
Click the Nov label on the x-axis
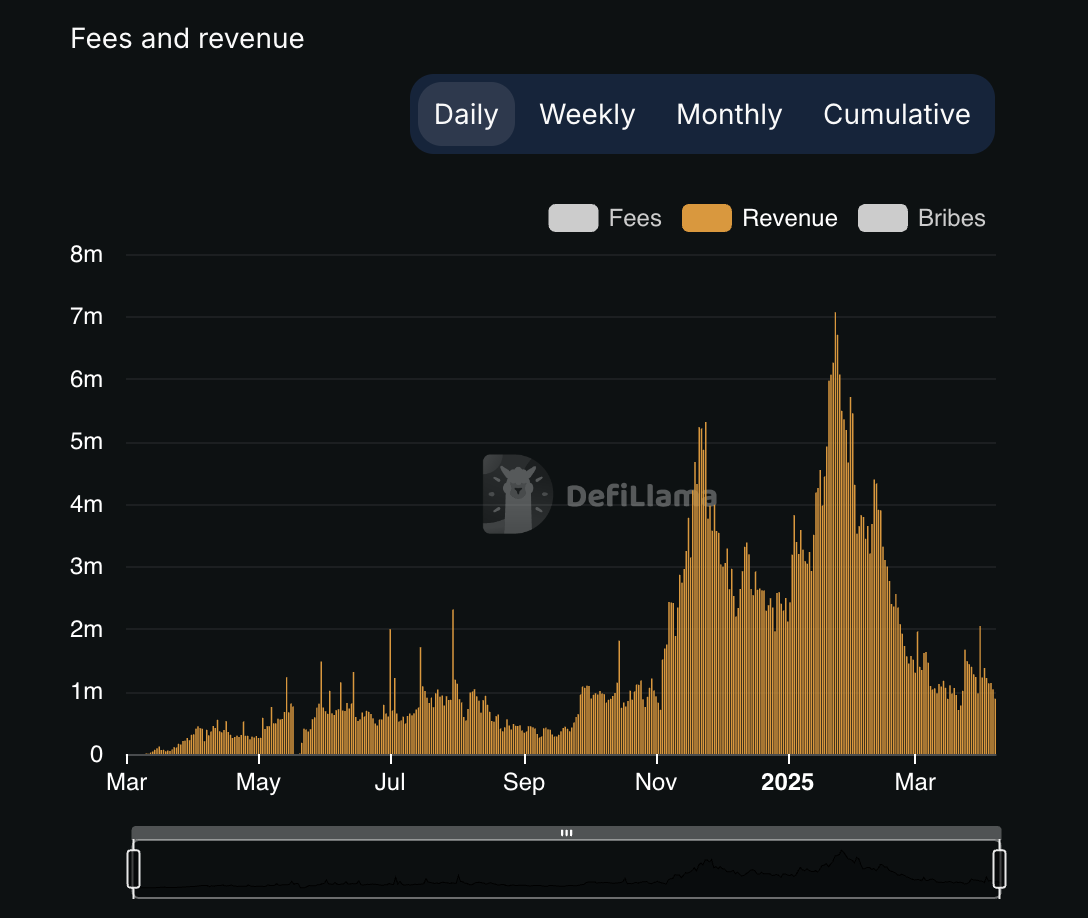655,783
